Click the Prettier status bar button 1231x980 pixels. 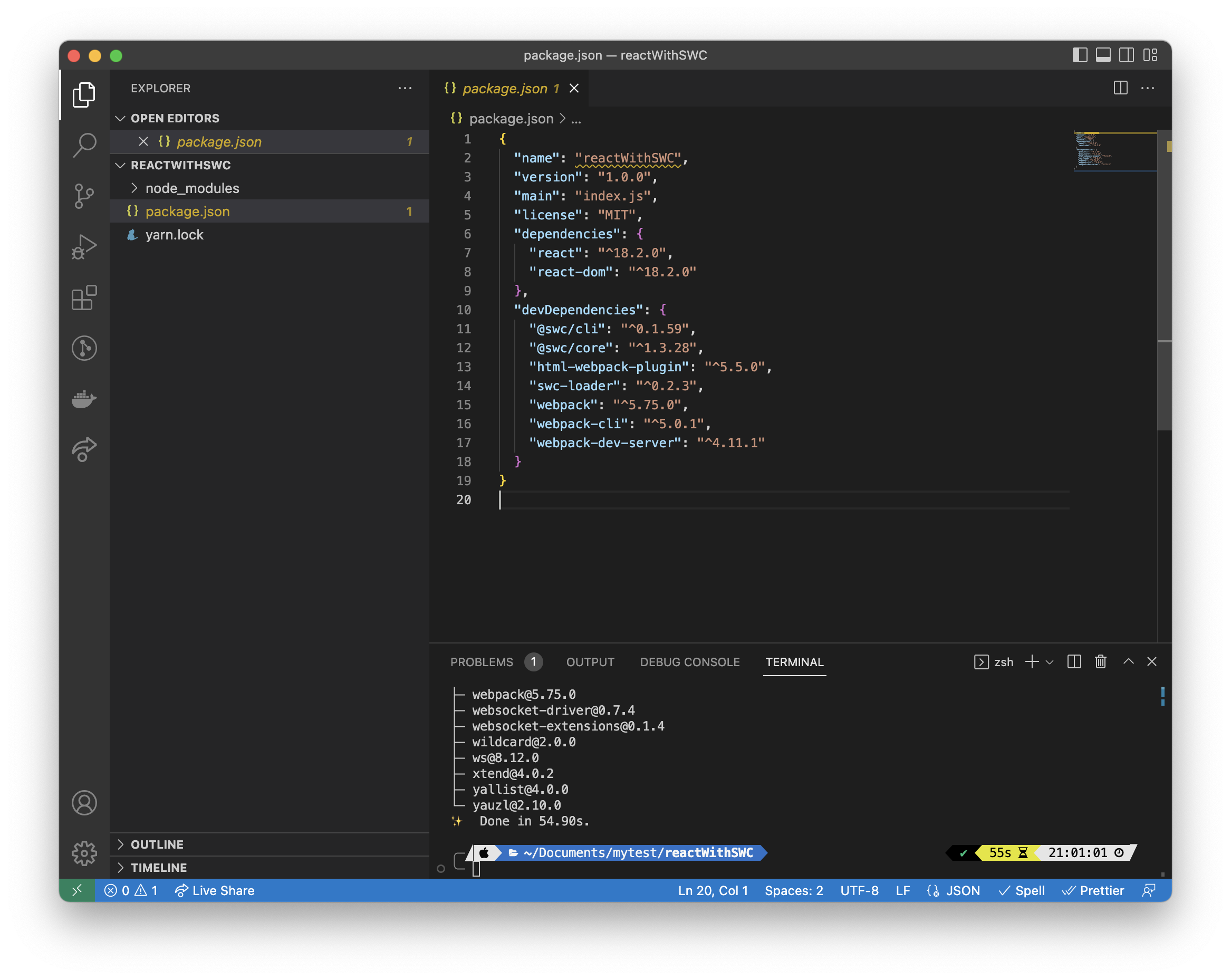click(x=1093, y=890)
